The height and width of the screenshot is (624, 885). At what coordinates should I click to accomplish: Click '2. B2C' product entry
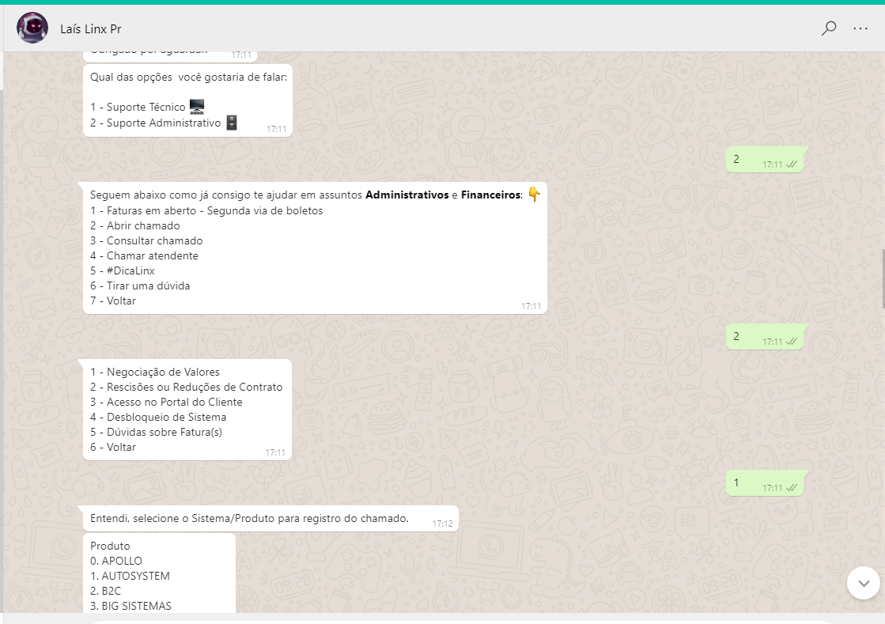tap(106, 591)
